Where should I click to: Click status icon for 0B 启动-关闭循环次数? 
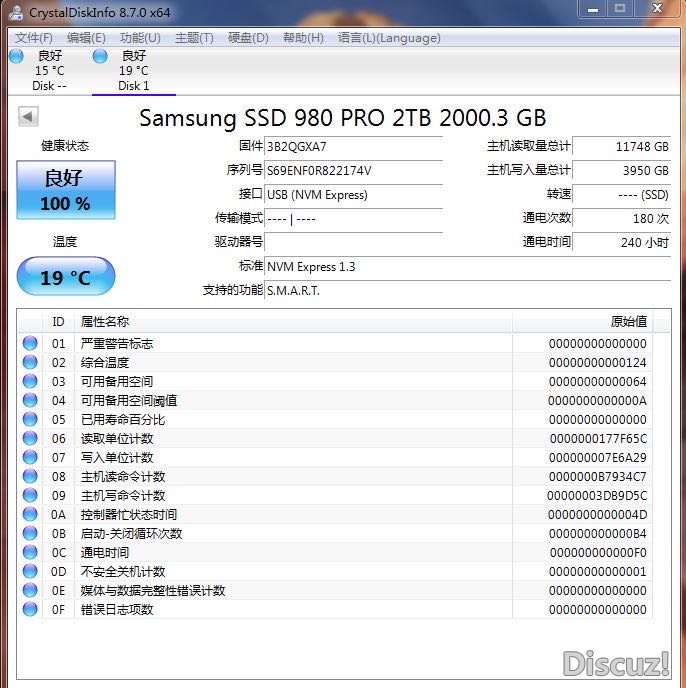click(x=30, y=533)
